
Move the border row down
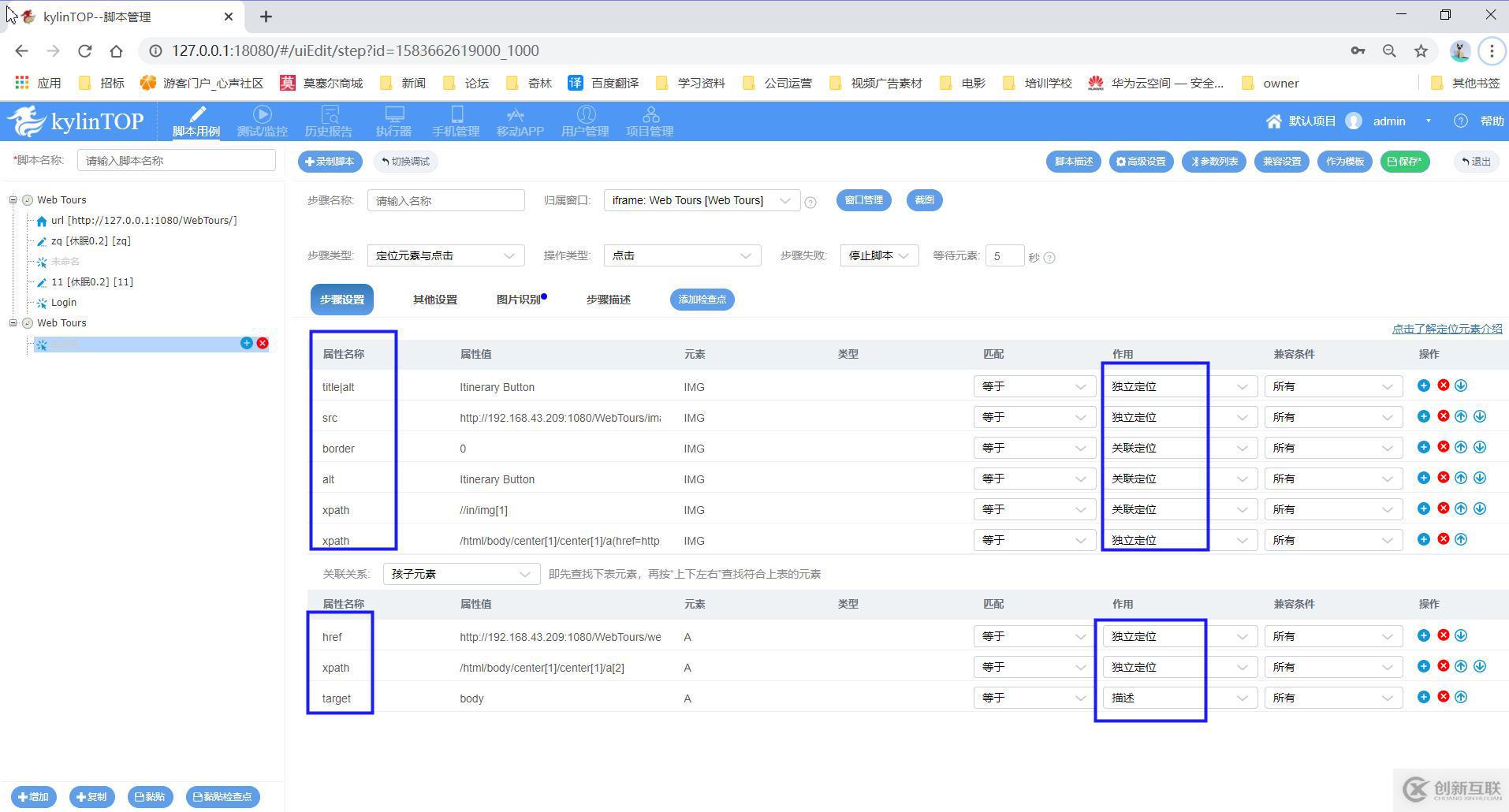coord(1480,447)
